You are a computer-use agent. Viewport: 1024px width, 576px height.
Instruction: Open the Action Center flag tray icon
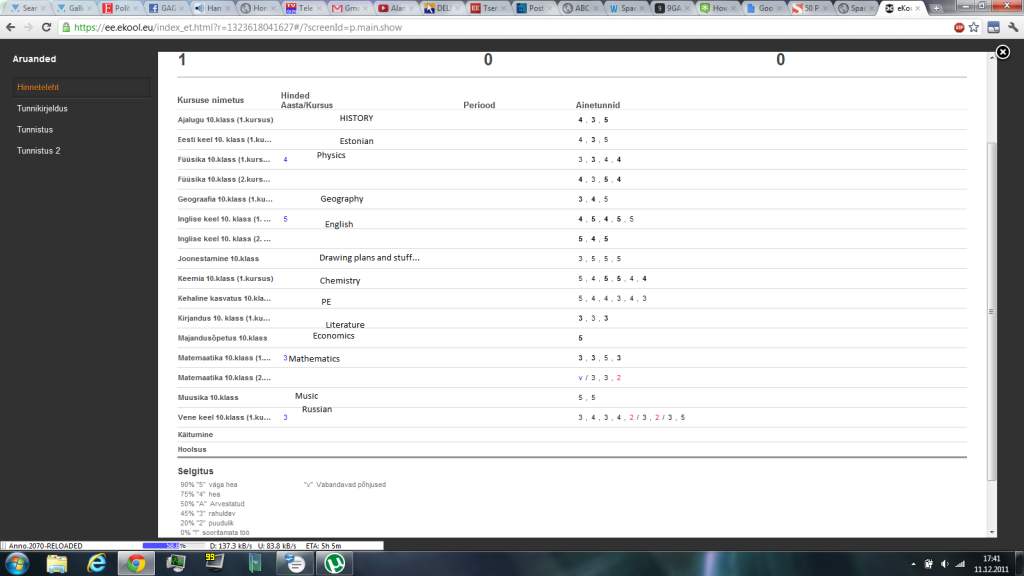point(928,564)
